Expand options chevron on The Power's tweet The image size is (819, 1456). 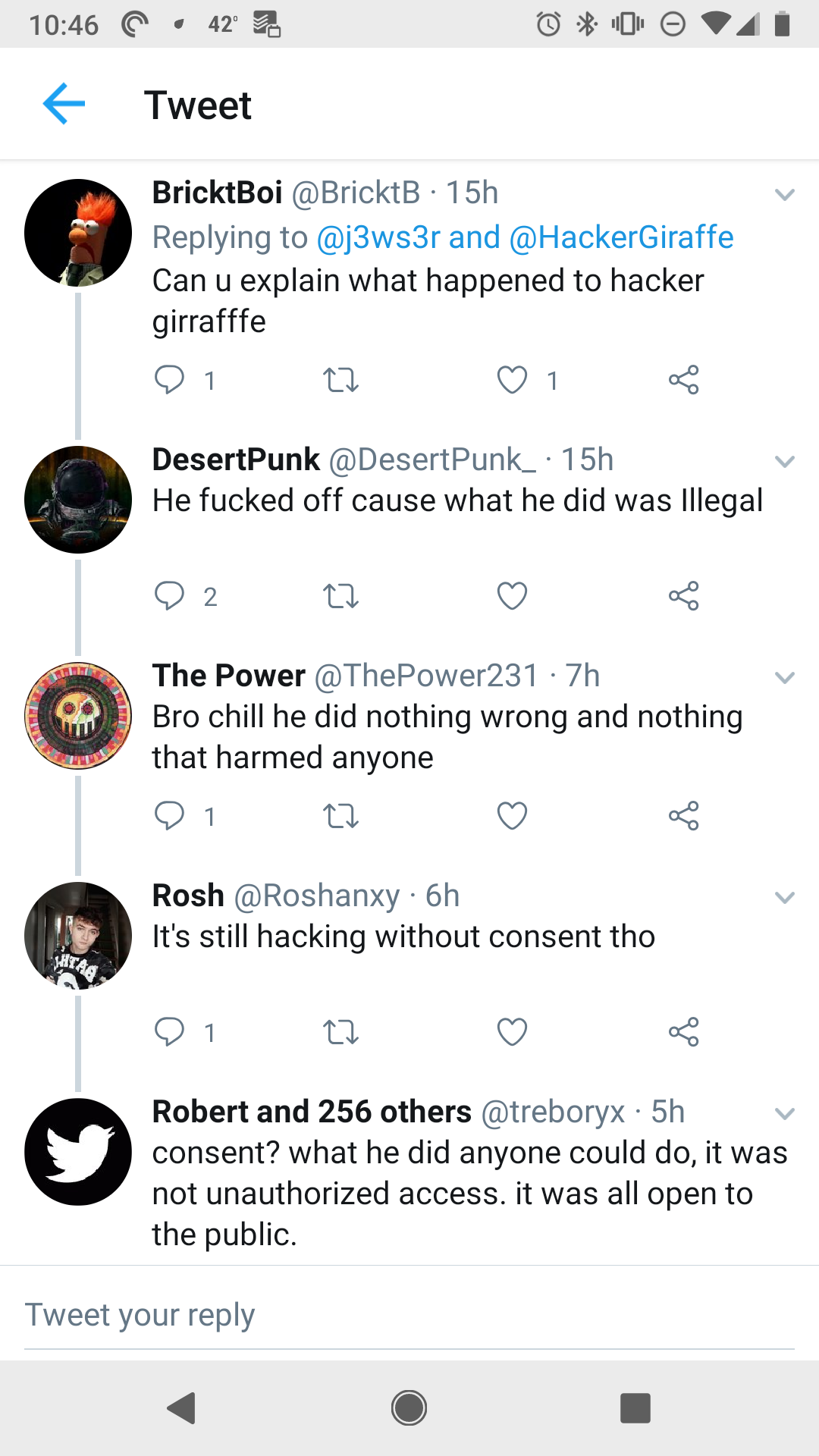point(785,677)
